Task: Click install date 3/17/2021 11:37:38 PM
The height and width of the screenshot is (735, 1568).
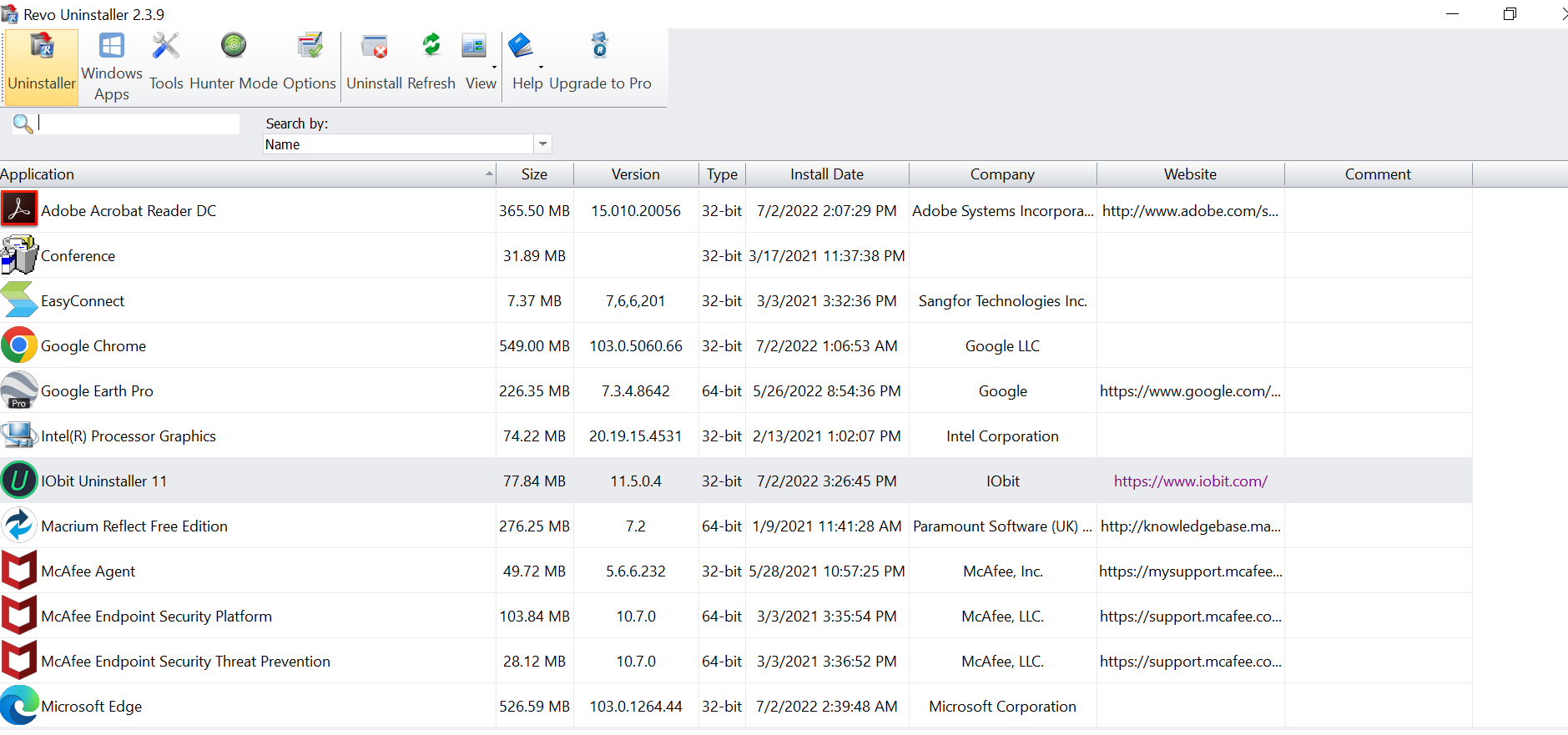Action: pos(827,256)
